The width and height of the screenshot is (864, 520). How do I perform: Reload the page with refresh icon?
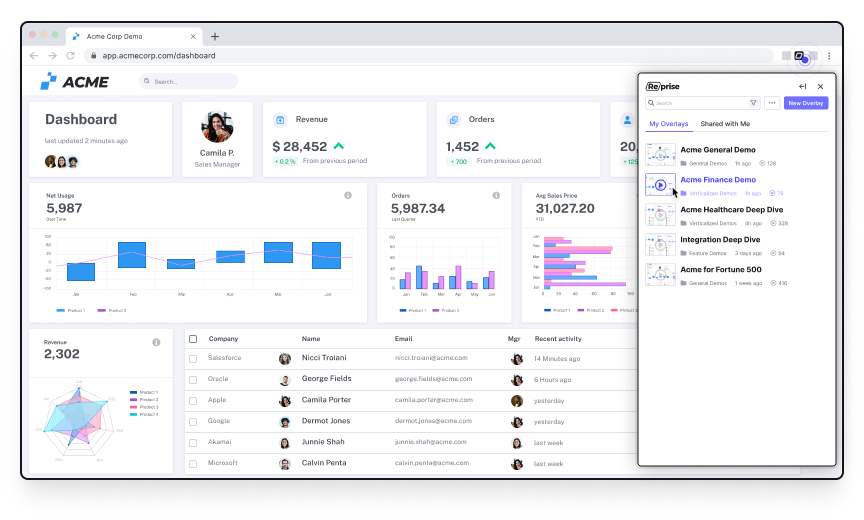click(71, 56)
